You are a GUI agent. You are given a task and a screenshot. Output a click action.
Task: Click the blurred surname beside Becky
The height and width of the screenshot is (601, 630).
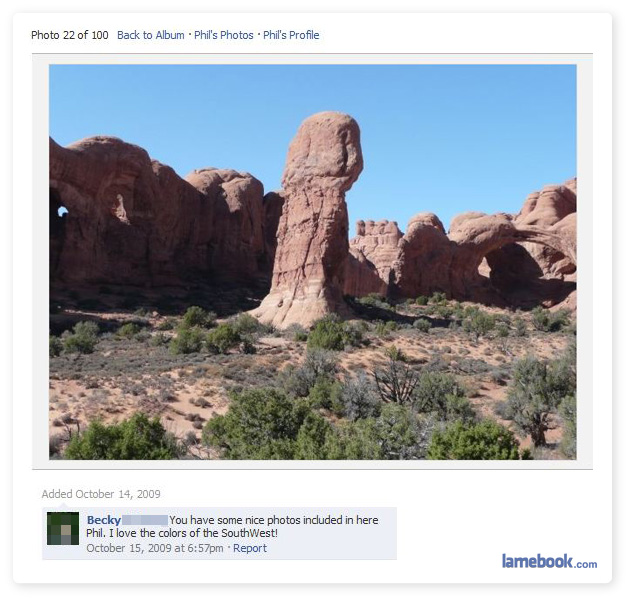click(x=145, y=520)
